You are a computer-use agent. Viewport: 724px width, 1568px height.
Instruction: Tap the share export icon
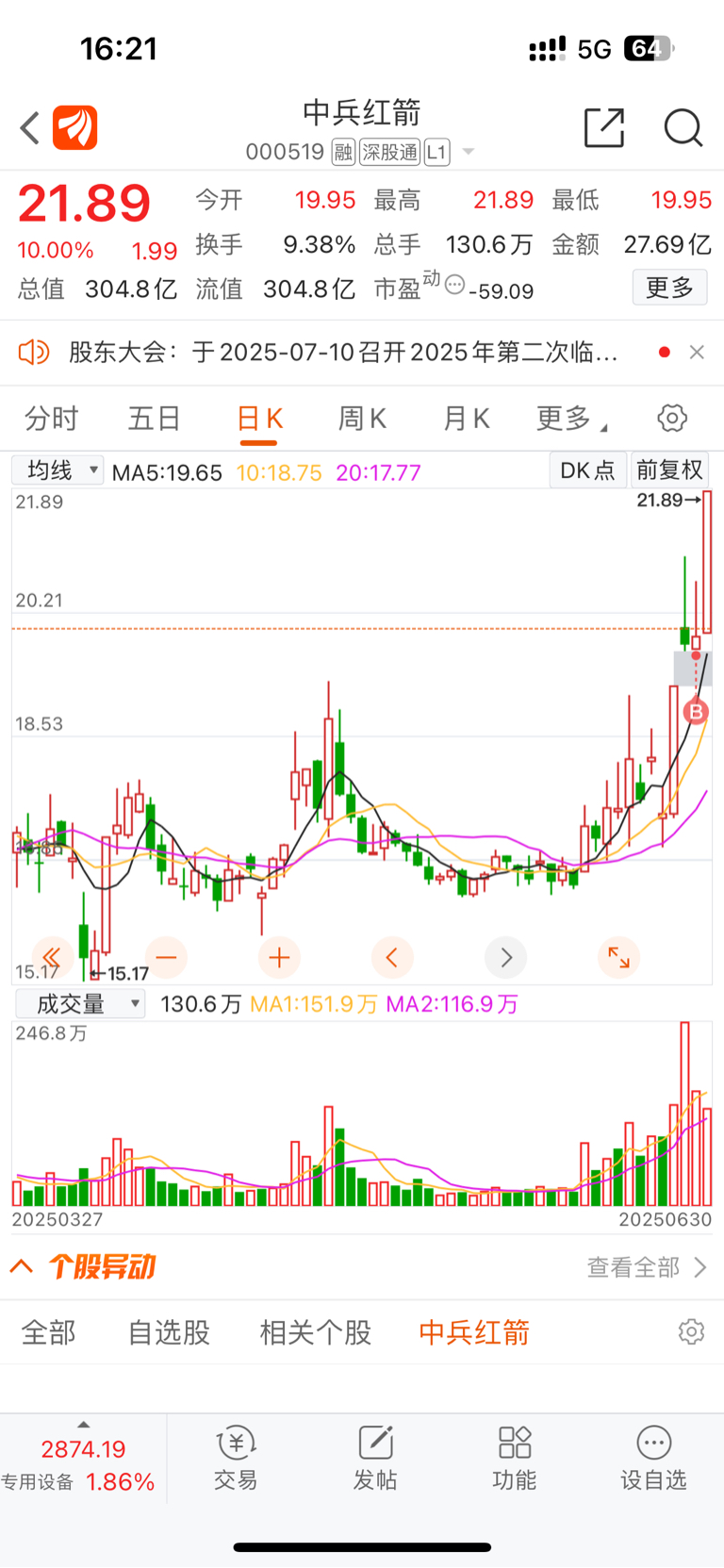pyautogui.click(x=604, y=127)
